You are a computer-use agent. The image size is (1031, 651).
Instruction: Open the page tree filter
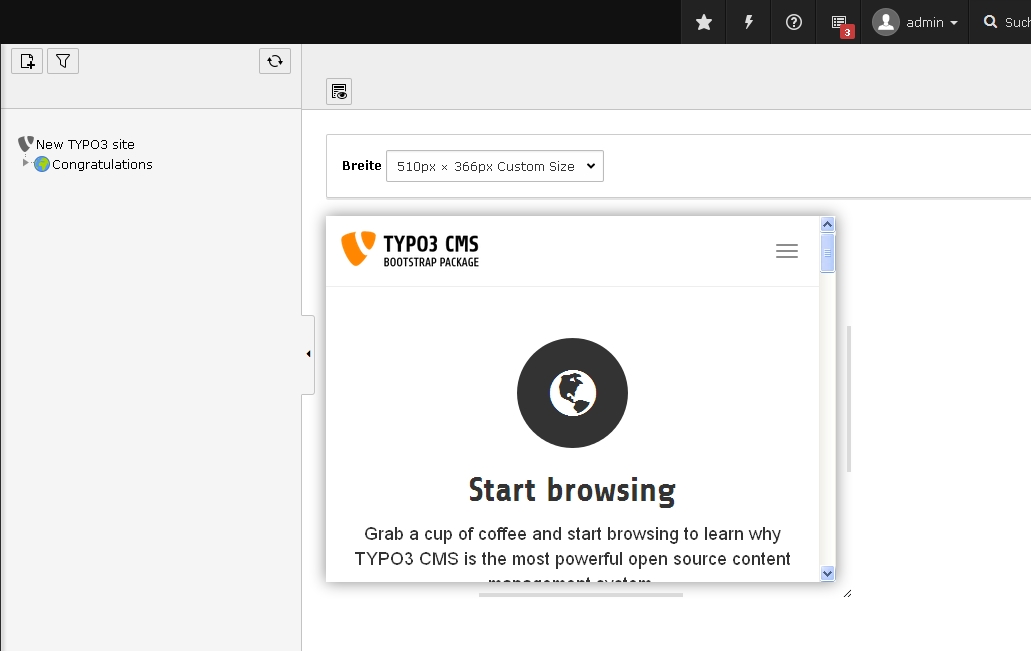63,61
